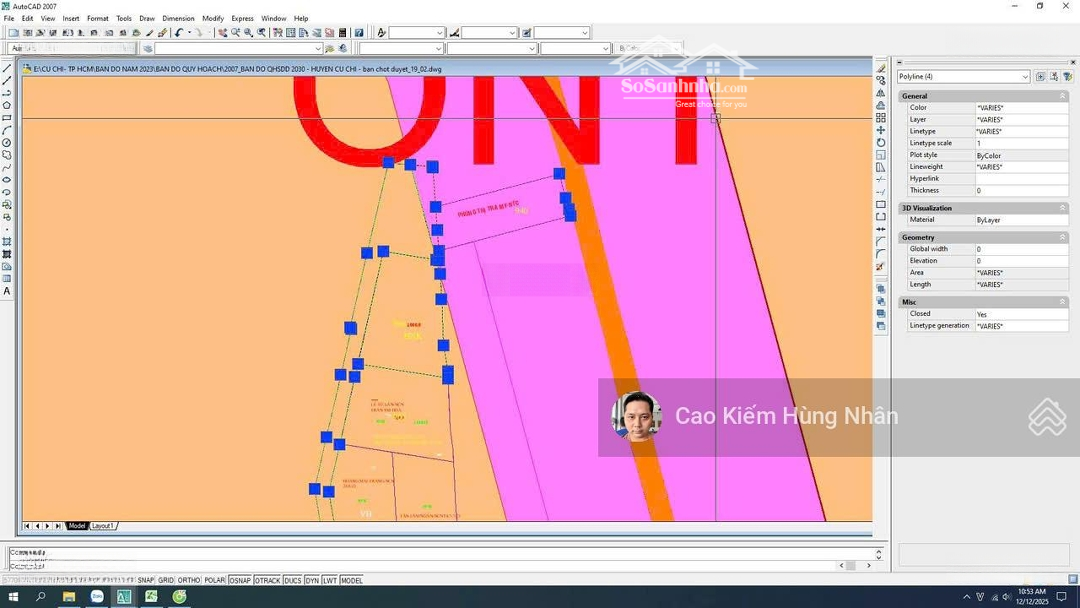Viewport: 1080px width, 608px height.
Task: Collapse the General properties section
Action: point(1062,96)
